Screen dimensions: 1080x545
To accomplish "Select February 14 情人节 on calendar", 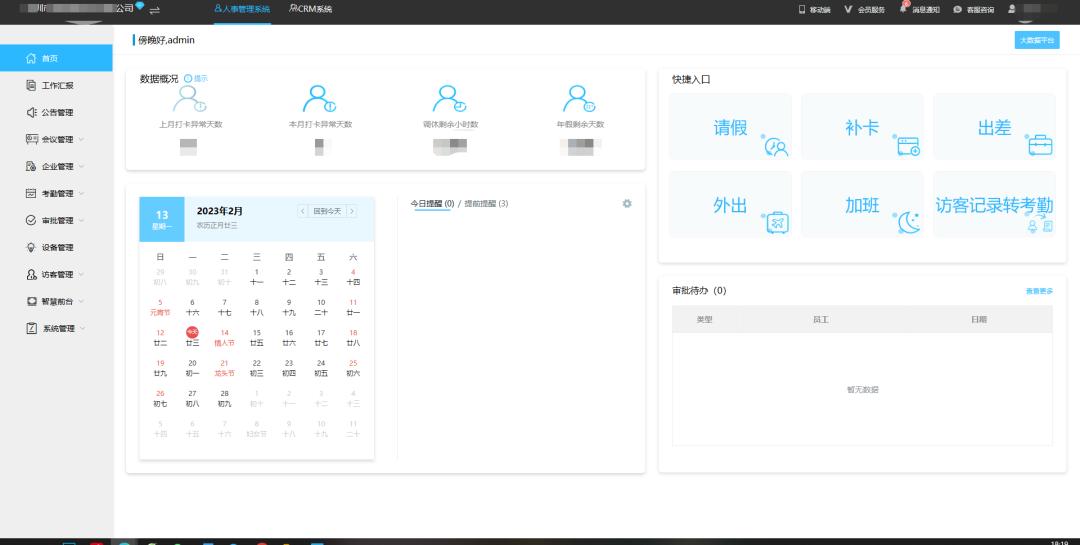I will coord(224,337).
